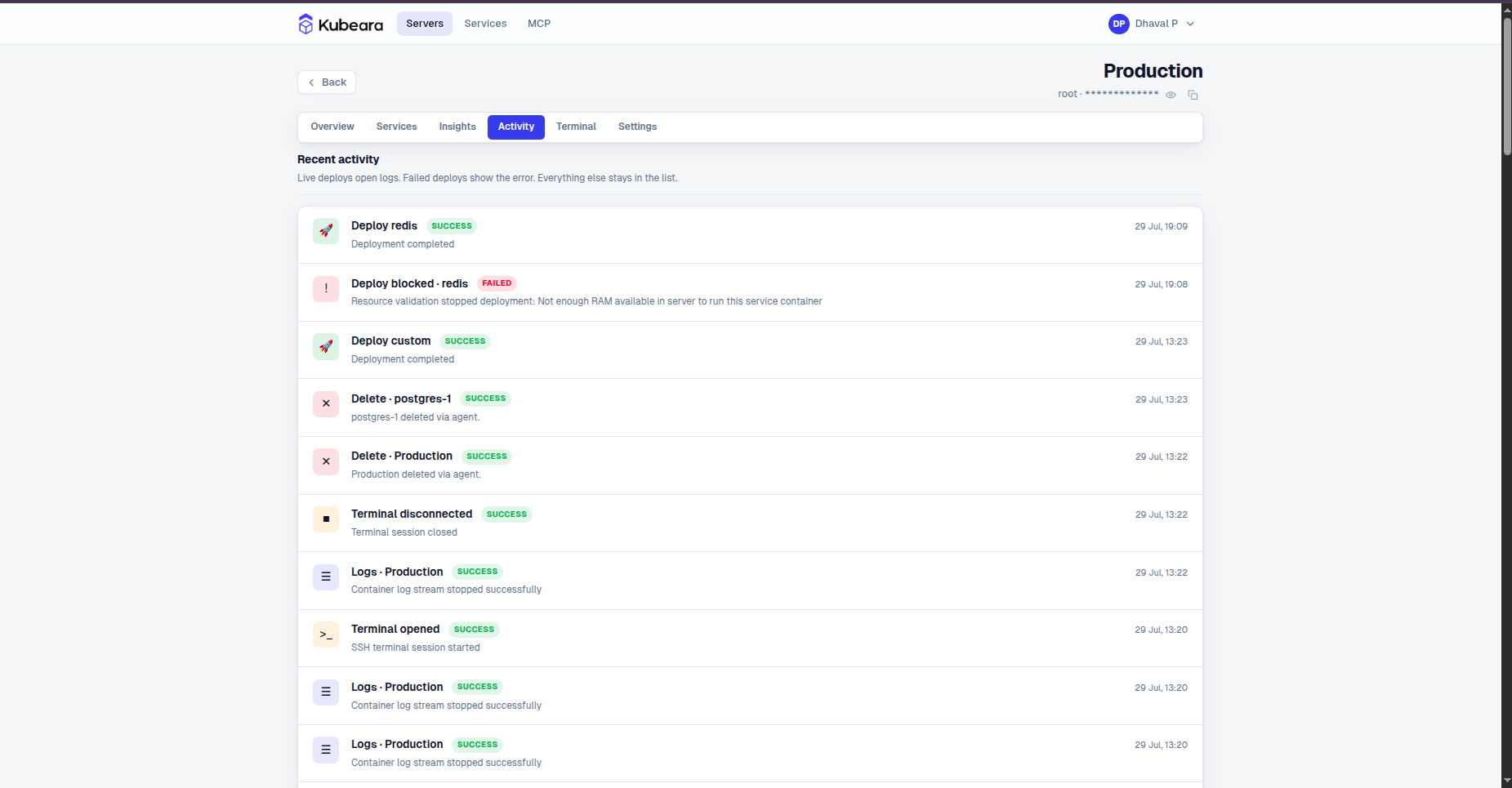
Task: Open the Terminal tab
Action: (576, 127)
